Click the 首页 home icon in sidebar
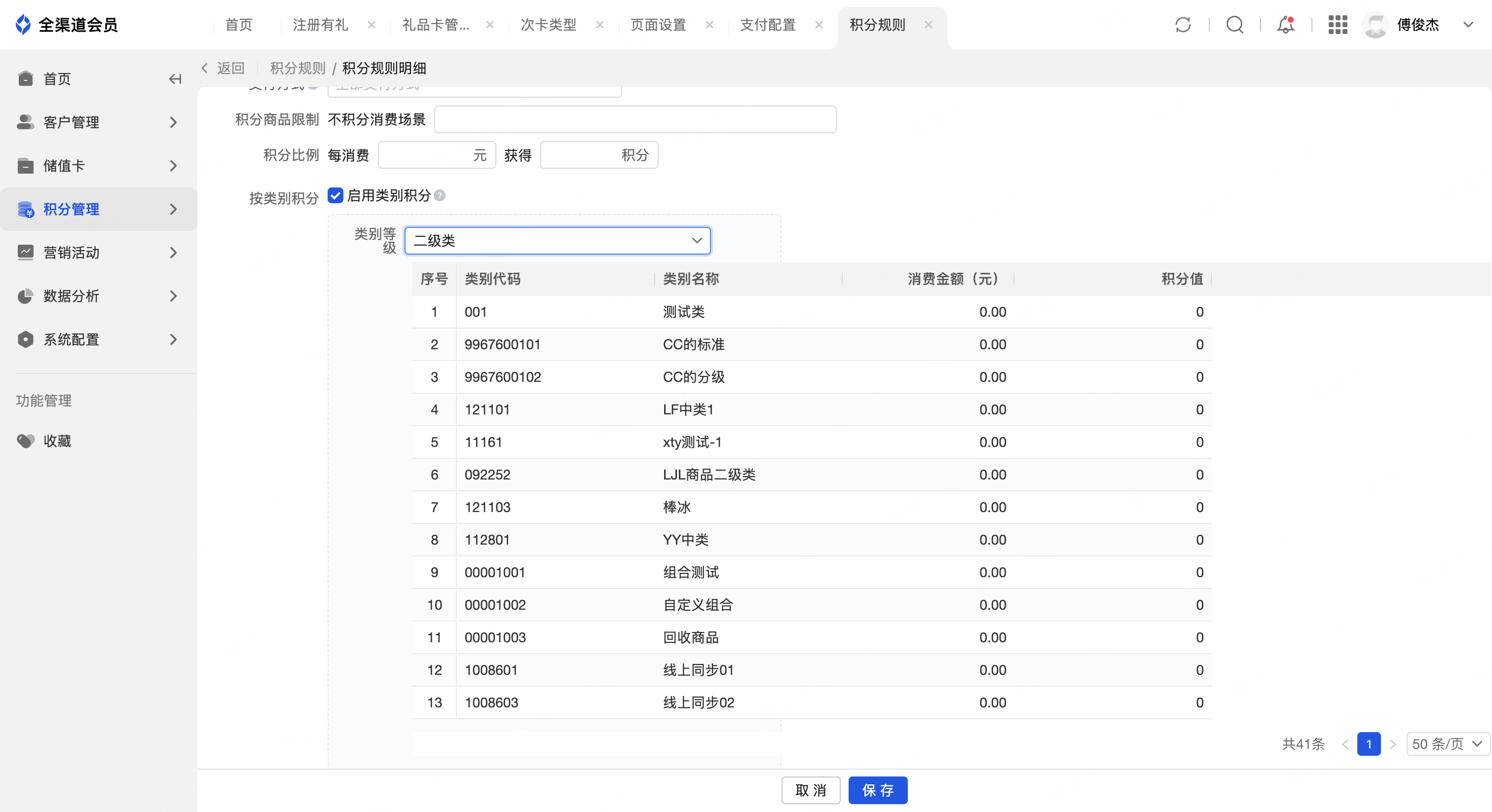This screenshot has width=1492, height=812. [26, 79]
